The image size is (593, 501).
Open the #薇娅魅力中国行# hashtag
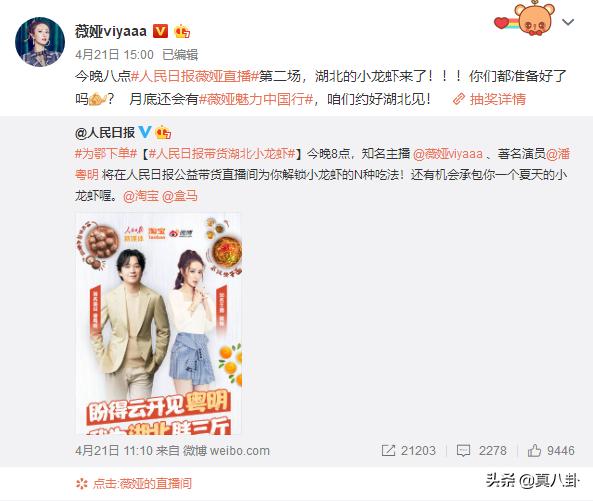pyautogui.click(x=256, y=99)
